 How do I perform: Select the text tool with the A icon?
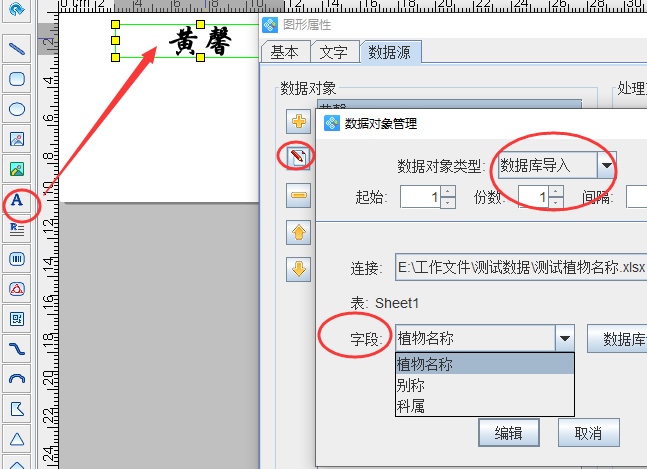(17, 200)
